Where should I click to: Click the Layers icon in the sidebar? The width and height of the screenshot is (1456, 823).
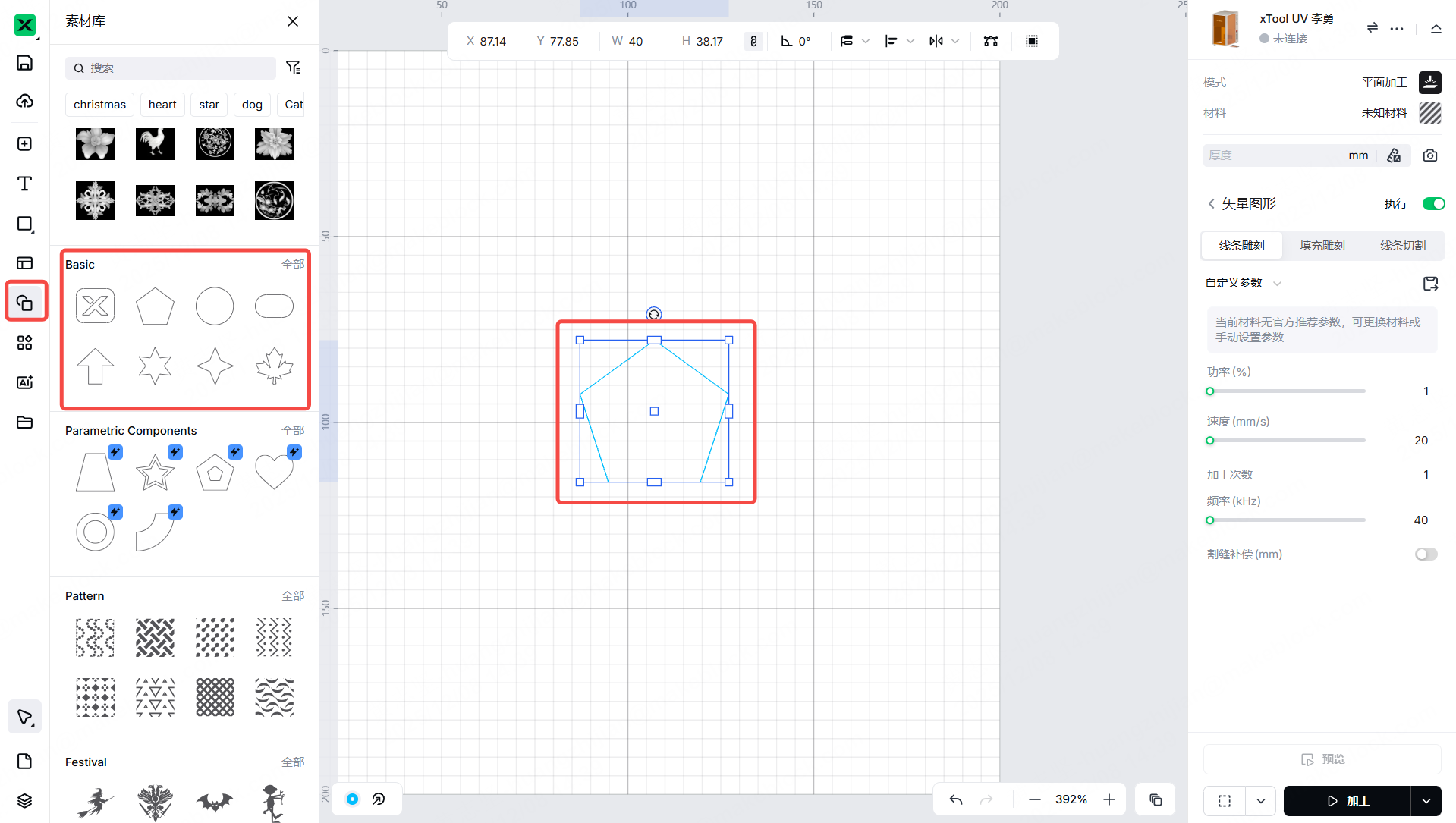tap(24, 801)
